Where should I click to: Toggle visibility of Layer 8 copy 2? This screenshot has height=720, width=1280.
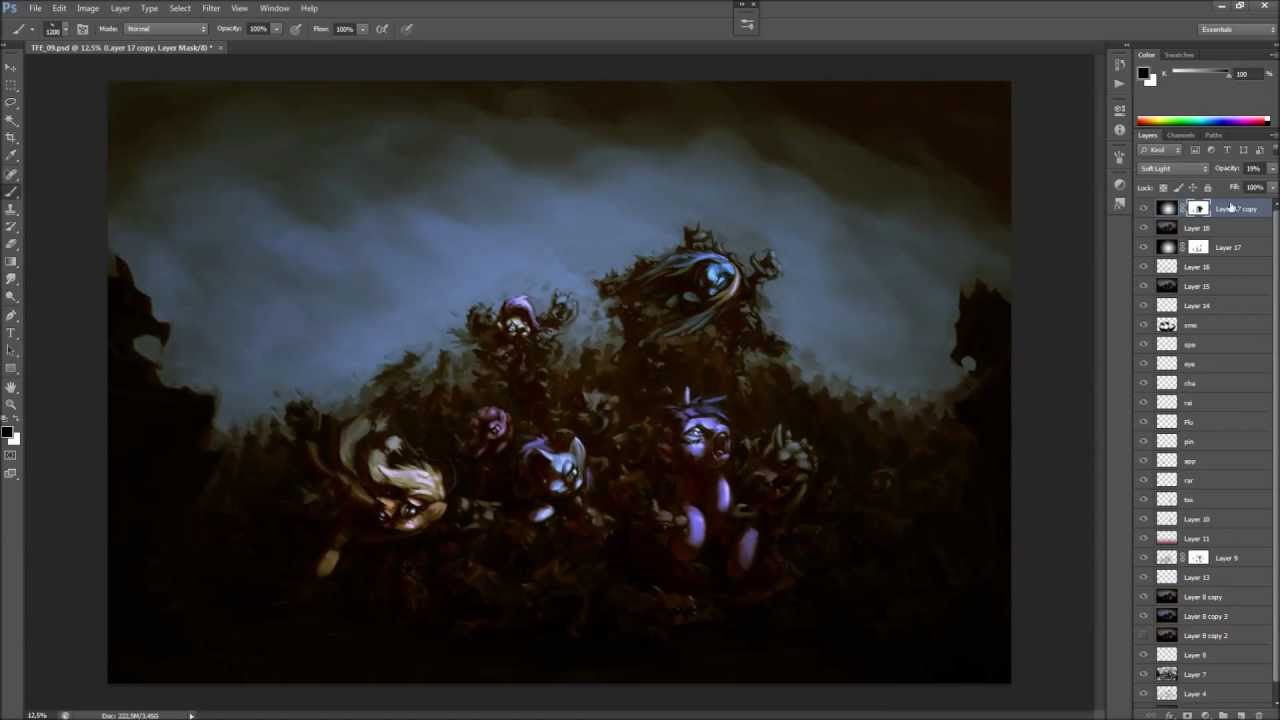(x=1144, y=636)
